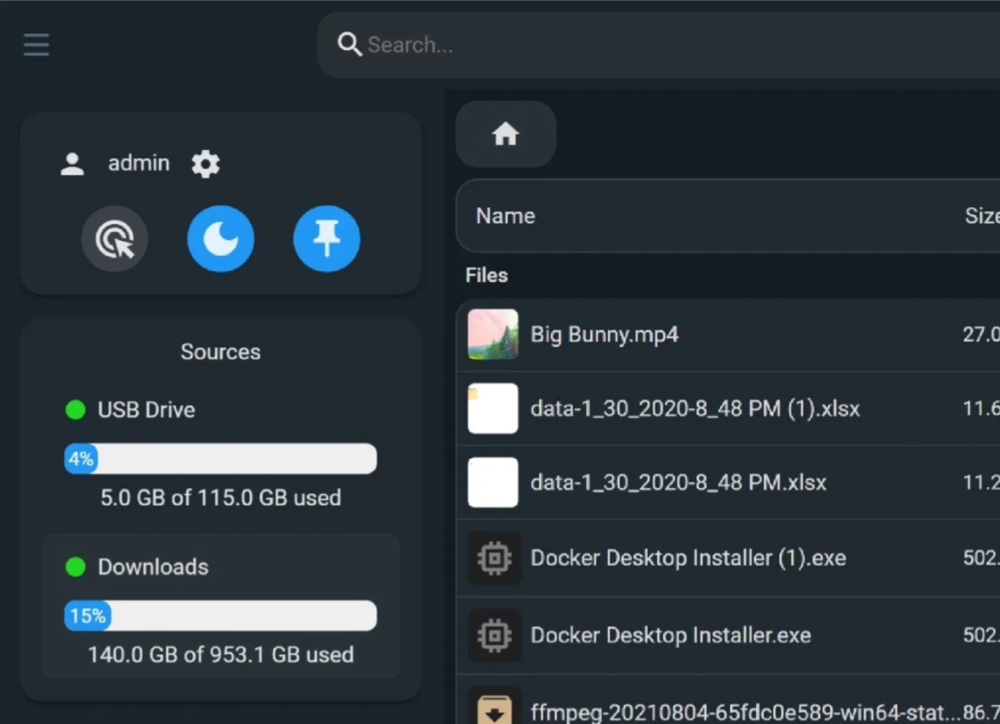This screenshot has width=1000, height=724.
Task: Click Docker Desktop Installer (1).exe file icon
Action: tap(493, 558)
